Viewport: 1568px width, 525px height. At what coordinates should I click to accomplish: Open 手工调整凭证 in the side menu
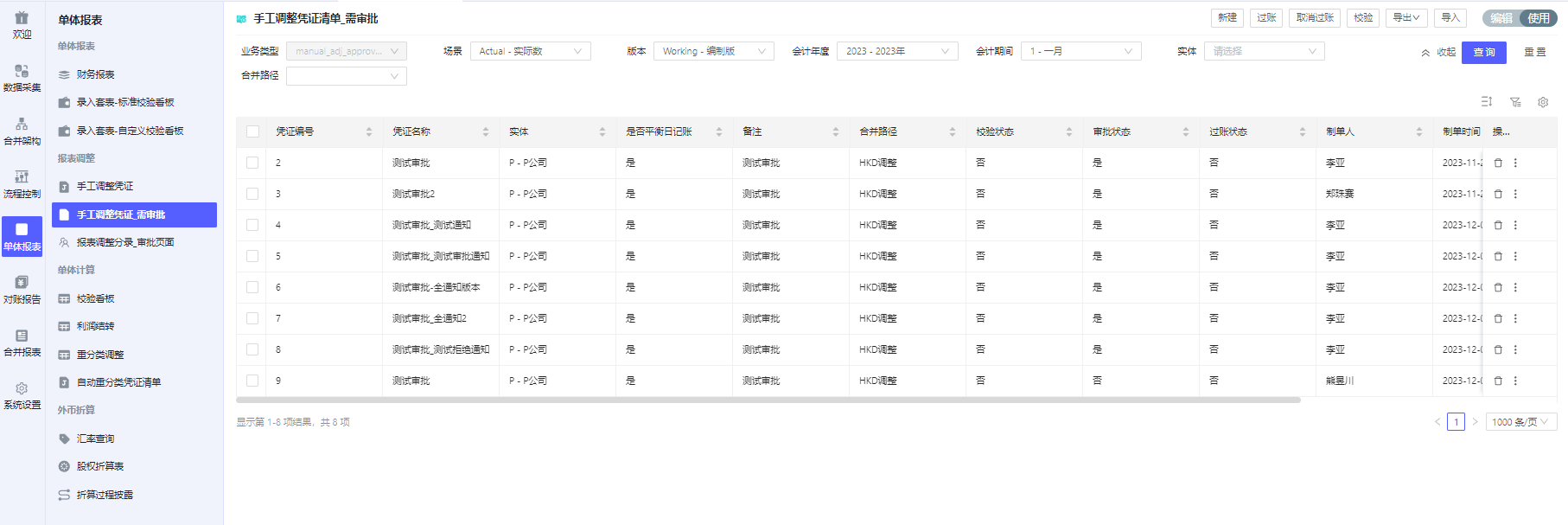(105, 186)
